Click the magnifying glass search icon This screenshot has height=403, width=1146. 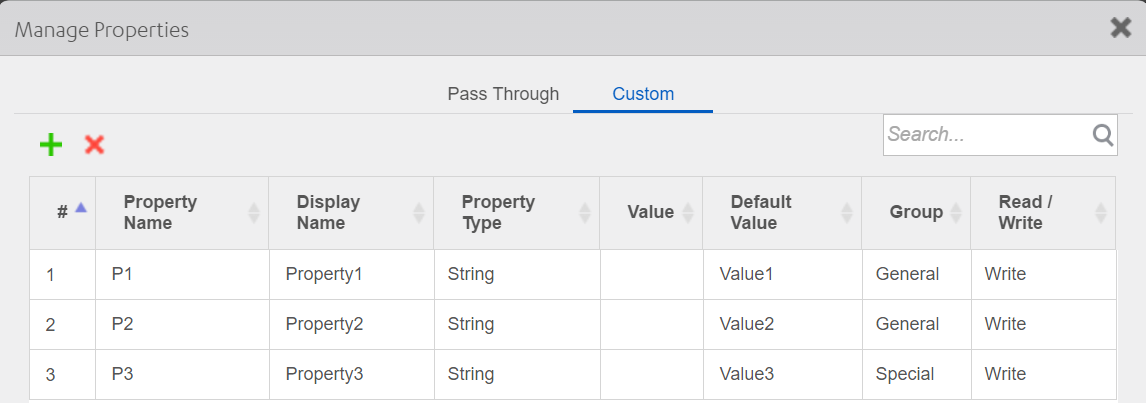point(1102,135)
